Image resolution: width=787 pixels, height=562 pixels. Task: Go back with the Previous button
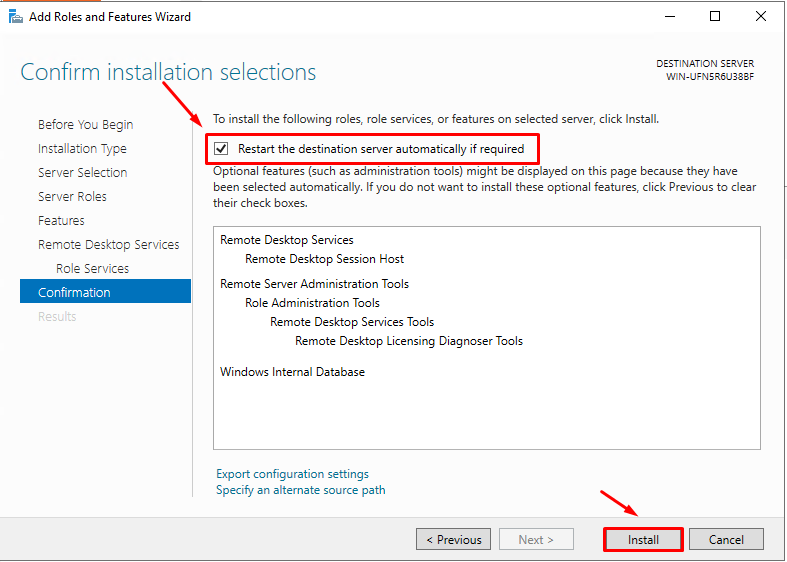coord(453,540)
